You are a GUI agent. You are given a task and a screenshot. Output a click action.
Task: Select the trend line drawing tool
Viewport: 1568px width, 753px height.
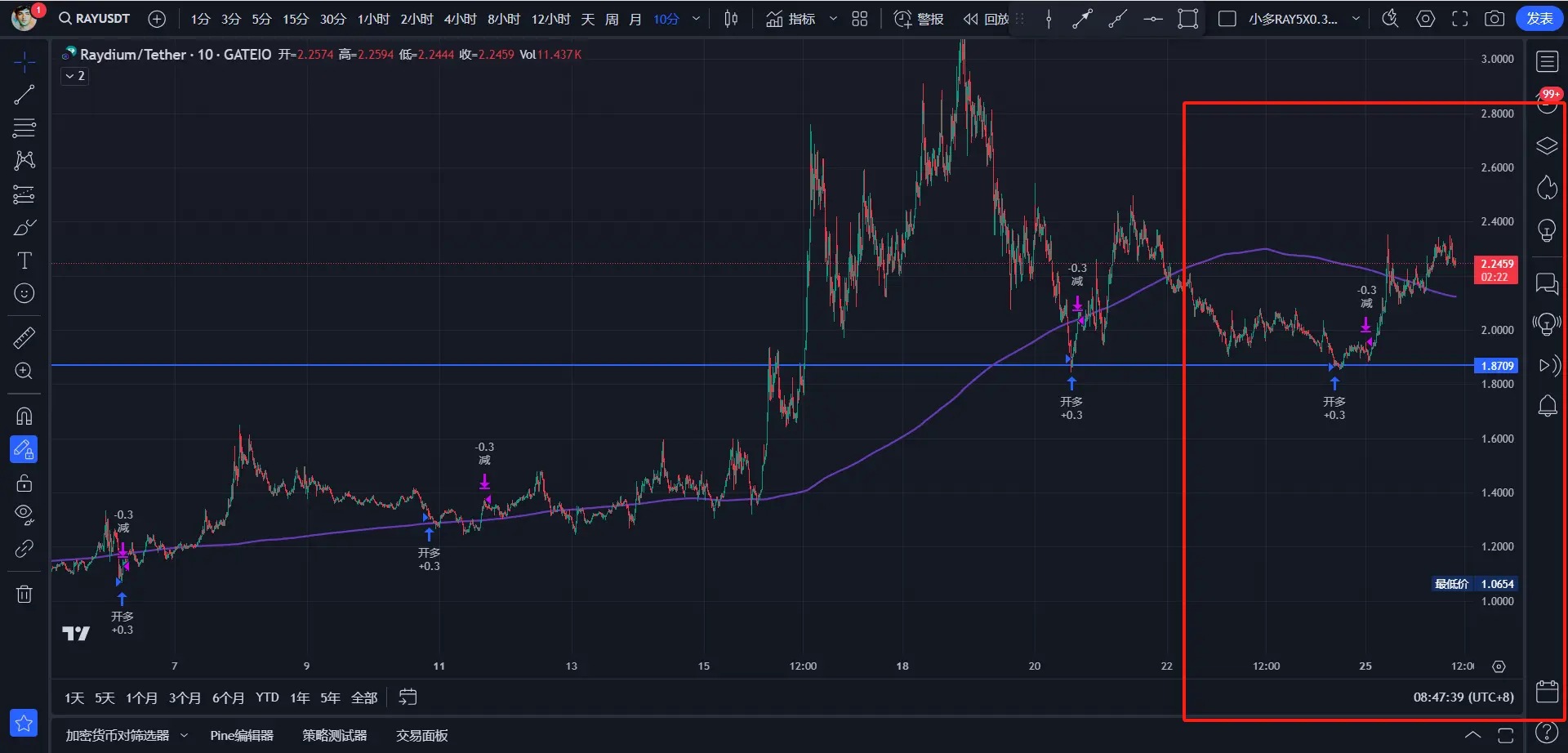click(24, 95)
